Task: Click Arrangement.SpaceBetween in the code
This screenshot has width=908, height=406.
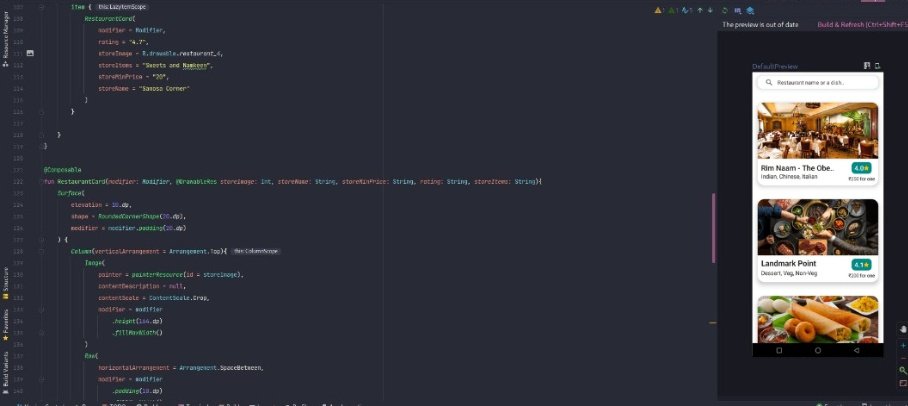Action: pyautogui.click(x=221, y=368)
